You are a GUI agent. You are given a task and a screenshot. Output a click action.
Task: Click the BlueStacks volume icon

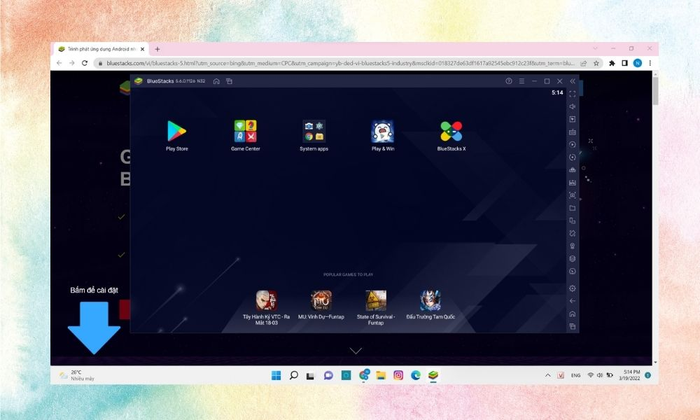572,107
